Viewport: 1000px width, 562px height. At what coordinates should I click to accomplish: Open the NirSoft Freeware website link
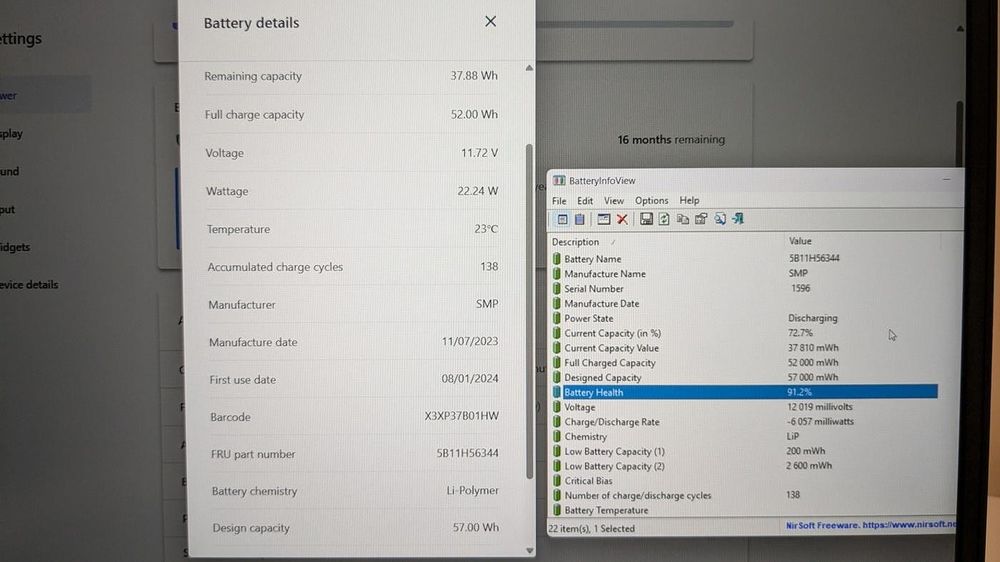(871, 525)
